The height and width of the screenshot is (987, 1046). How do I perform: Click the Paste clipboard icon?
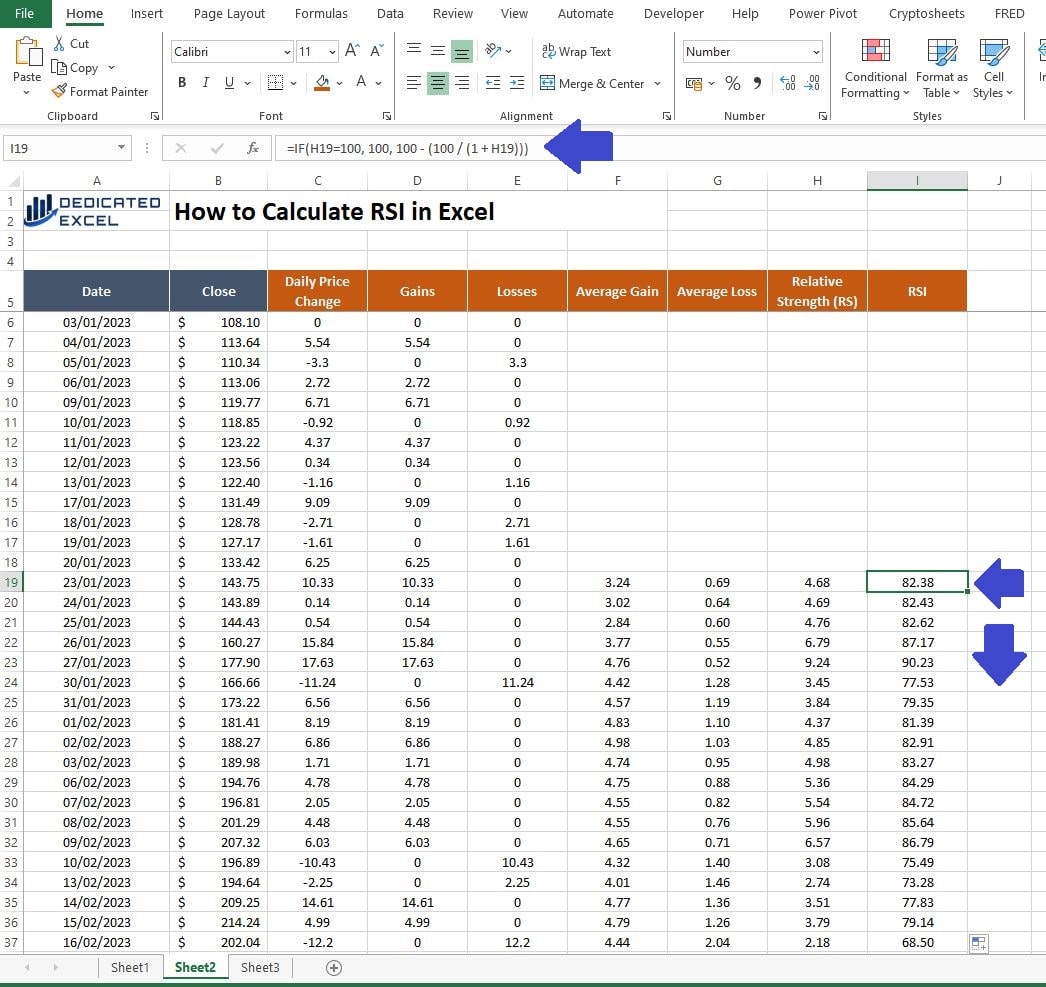pos(27,52)
